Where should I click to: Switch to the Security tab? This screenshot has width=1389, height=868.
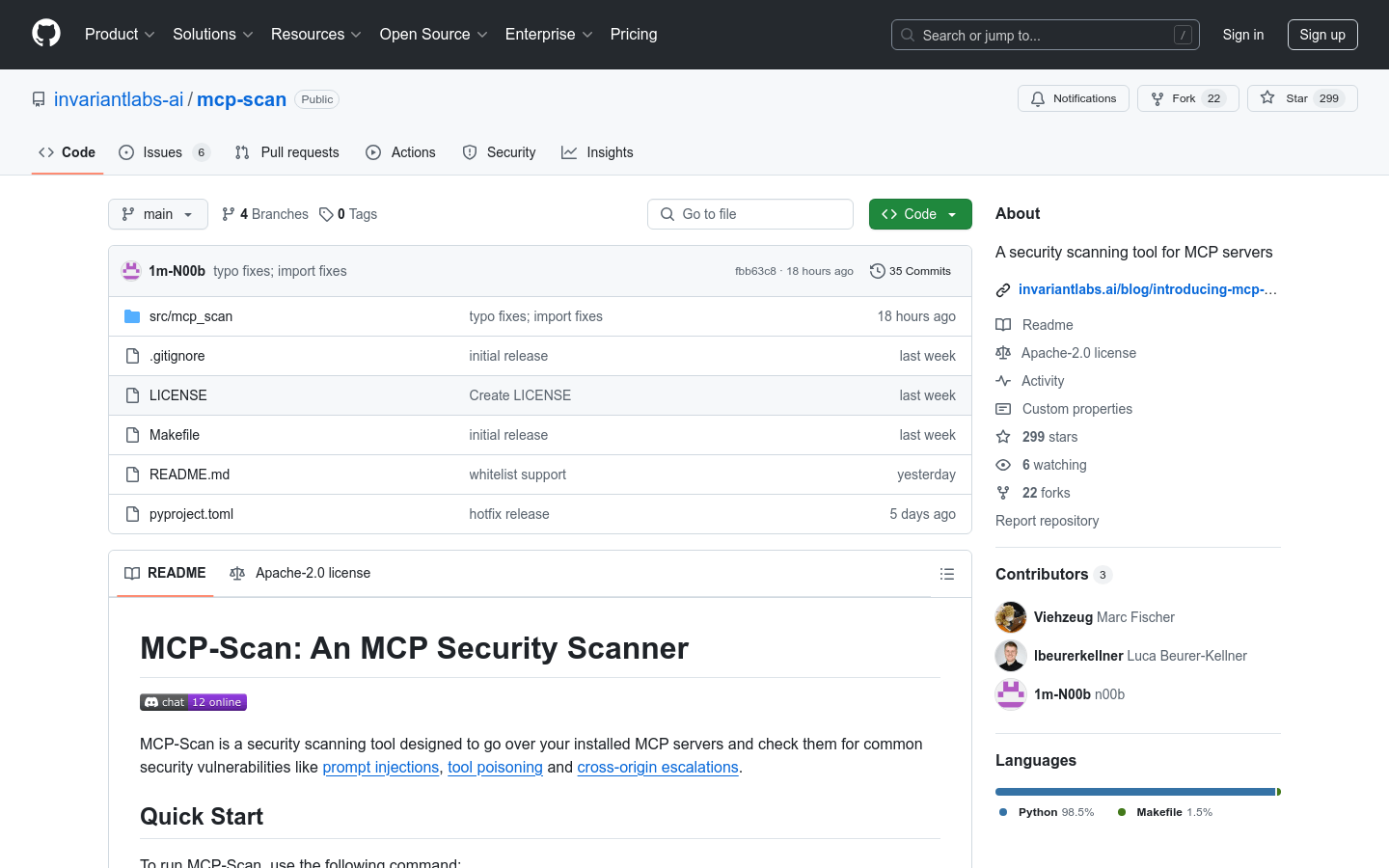[x=500, y=152]
